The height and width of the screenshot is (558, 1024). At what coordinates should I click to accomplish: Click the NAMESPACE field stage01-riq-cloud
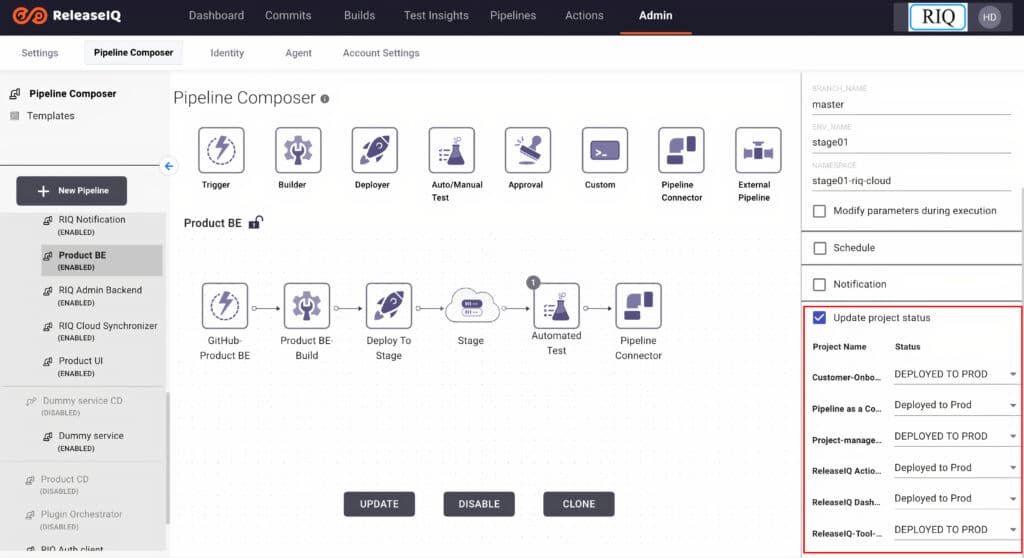click(911, 181)
